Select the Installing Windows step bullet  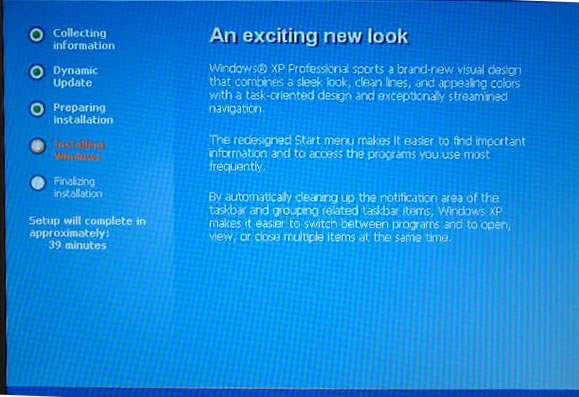[37, 146]
